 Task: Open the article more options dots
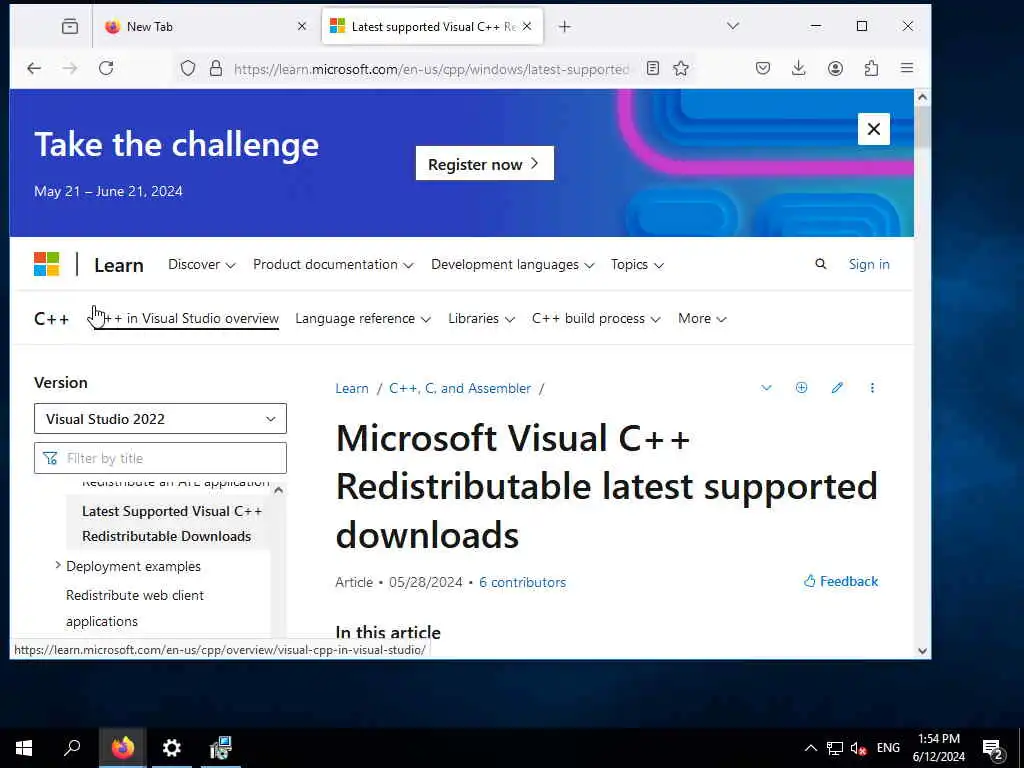(872, 388)
